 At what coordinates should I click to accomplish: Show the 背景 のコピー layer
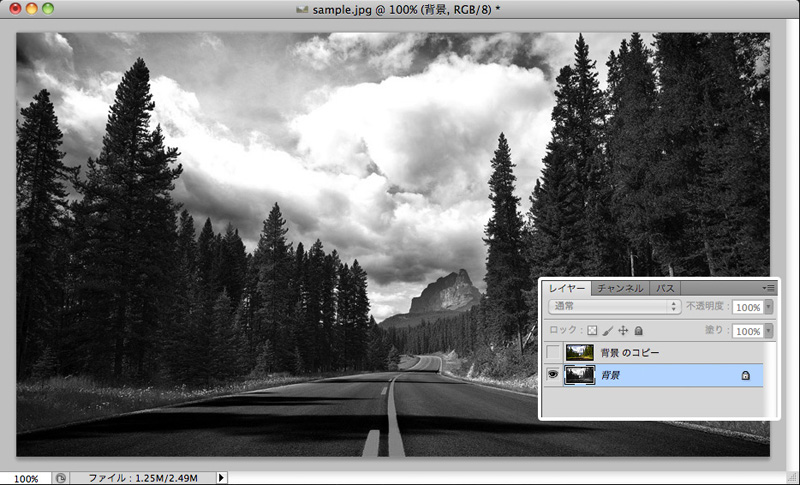pyautogui.click(x=553, y=352)
